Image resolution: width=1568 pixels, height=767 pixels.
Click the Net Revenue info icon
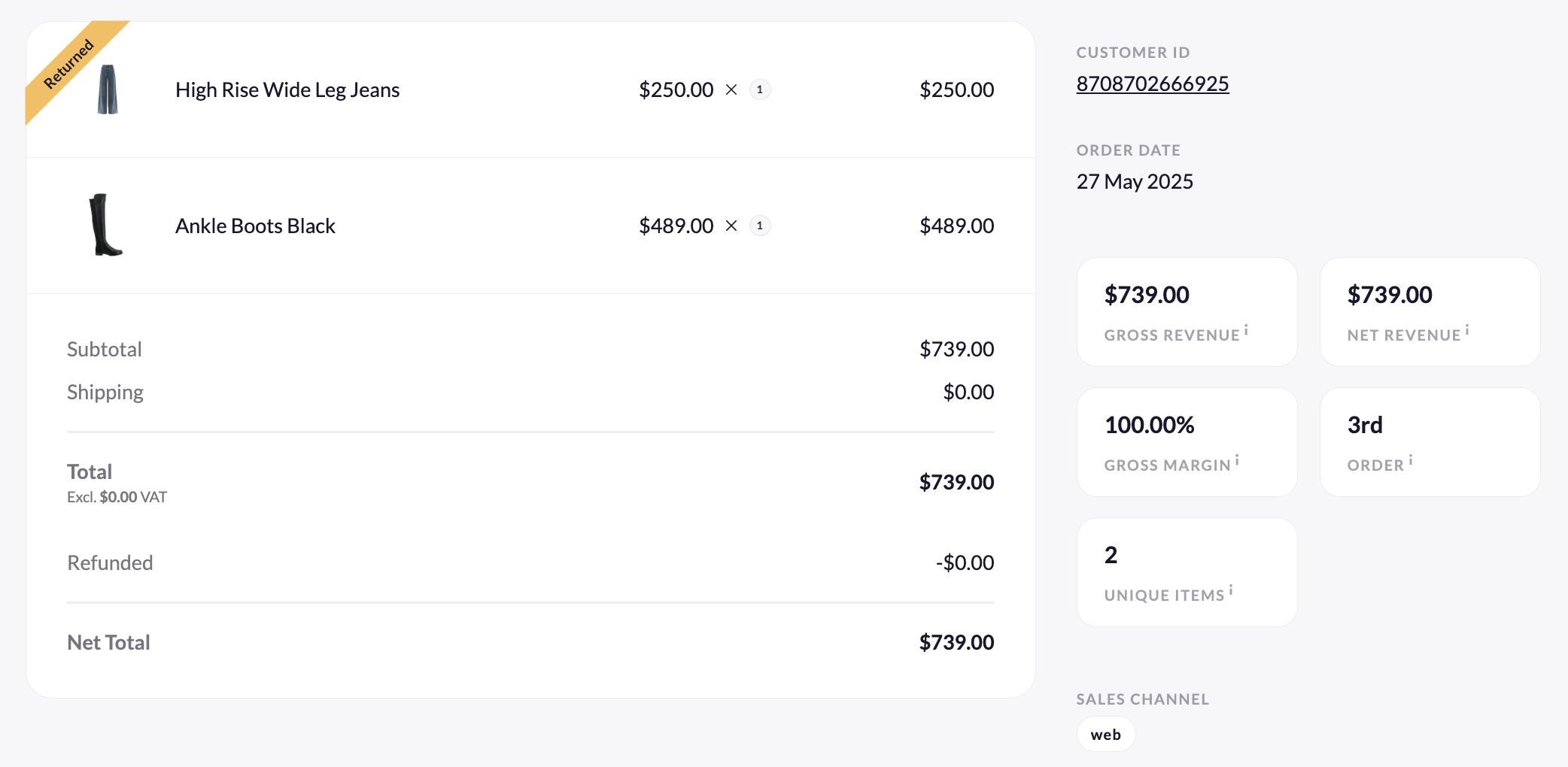[x=1467, y=330]
